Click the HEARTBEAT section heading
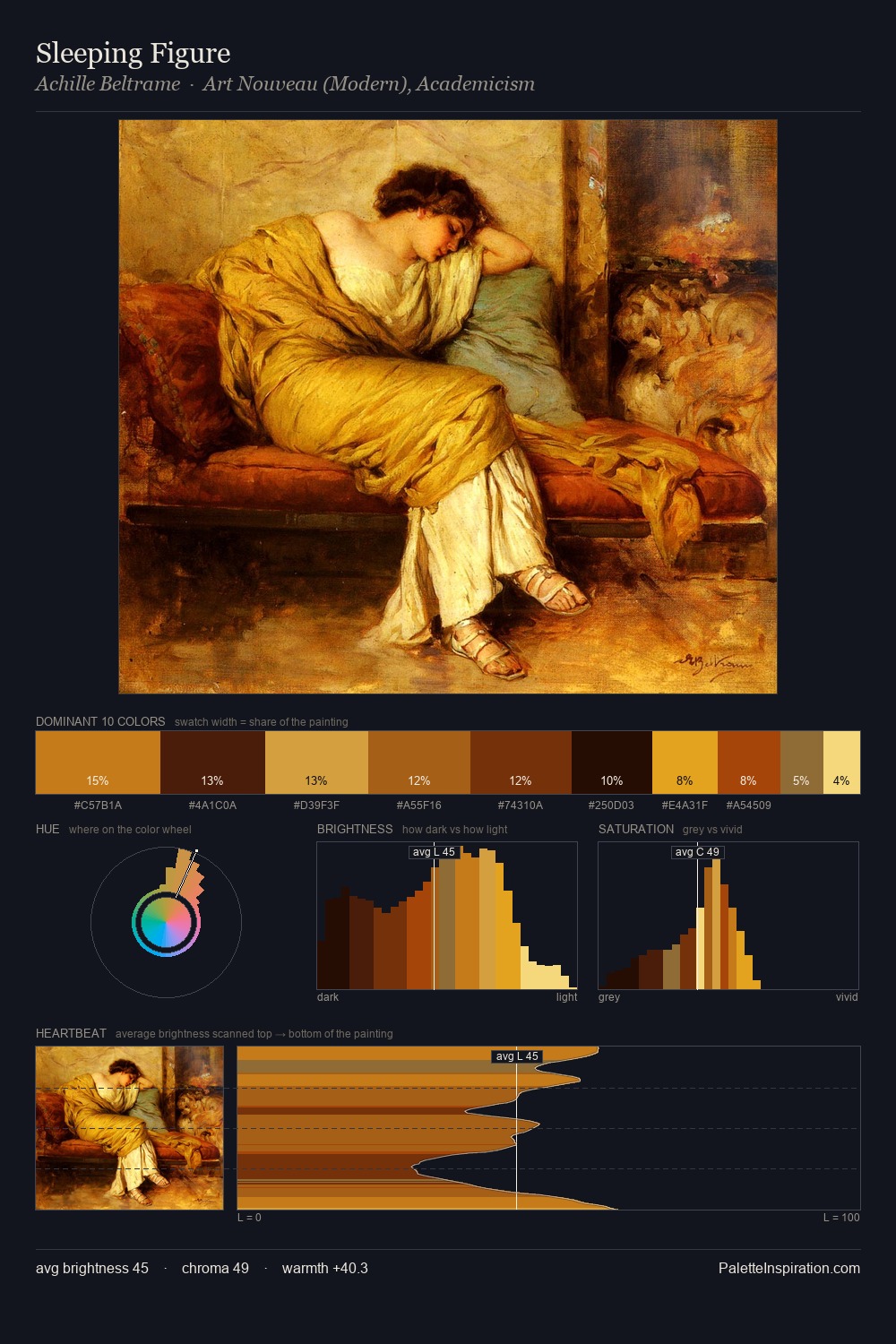Screen dimensions: 896x1344 pos(71,1033)
